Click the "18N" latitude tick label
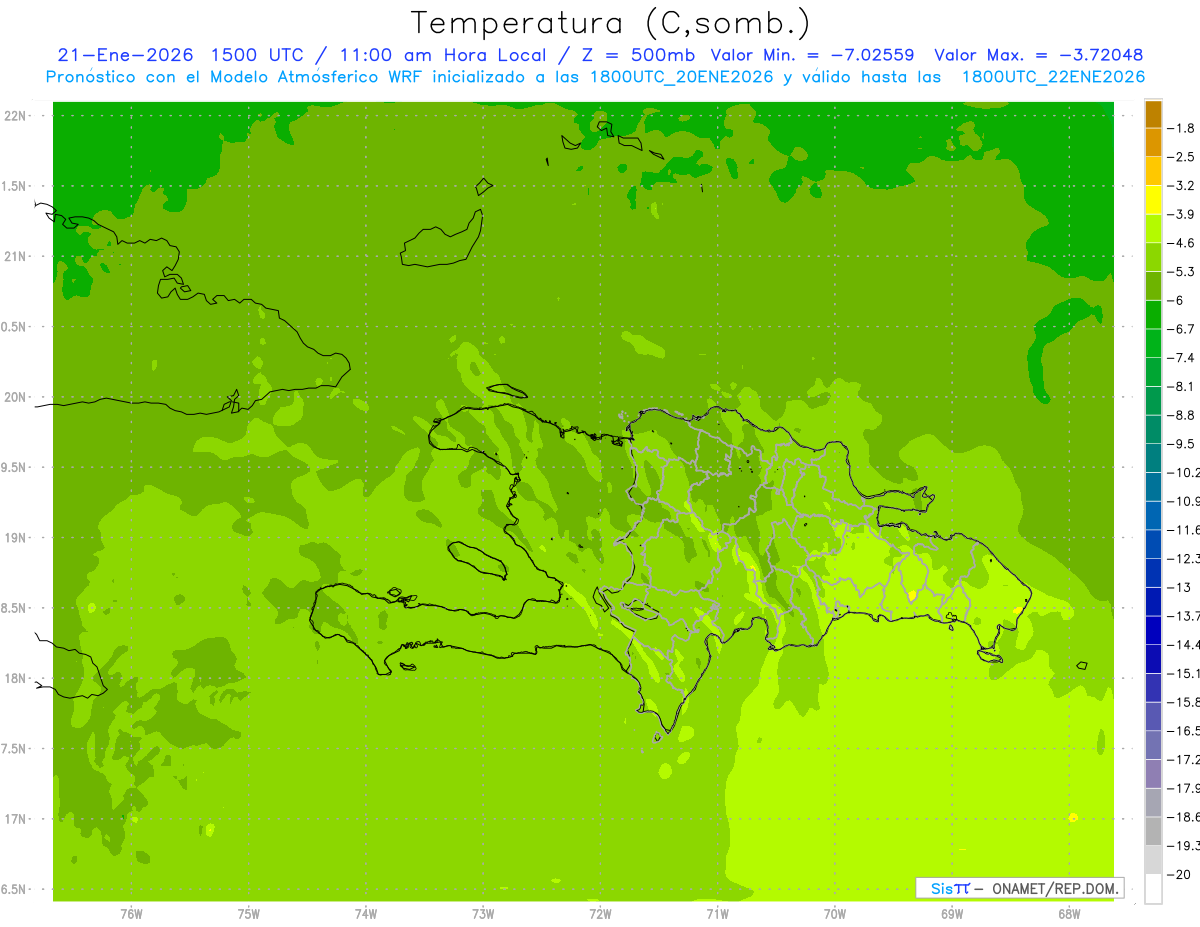The width and height of the screenshot is (1200, 927). (x=14, y=678)
